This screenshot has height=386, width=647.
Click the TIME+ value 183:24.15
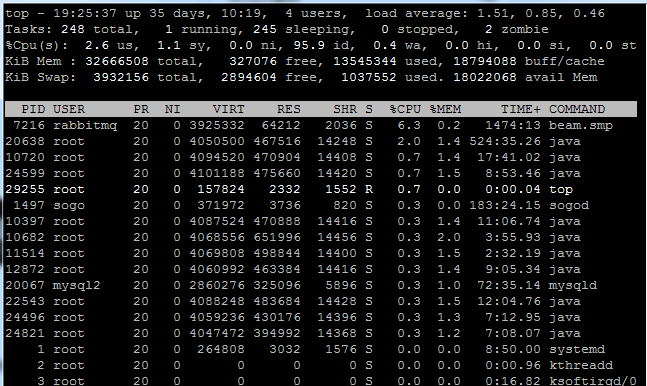tap(505, 205)
